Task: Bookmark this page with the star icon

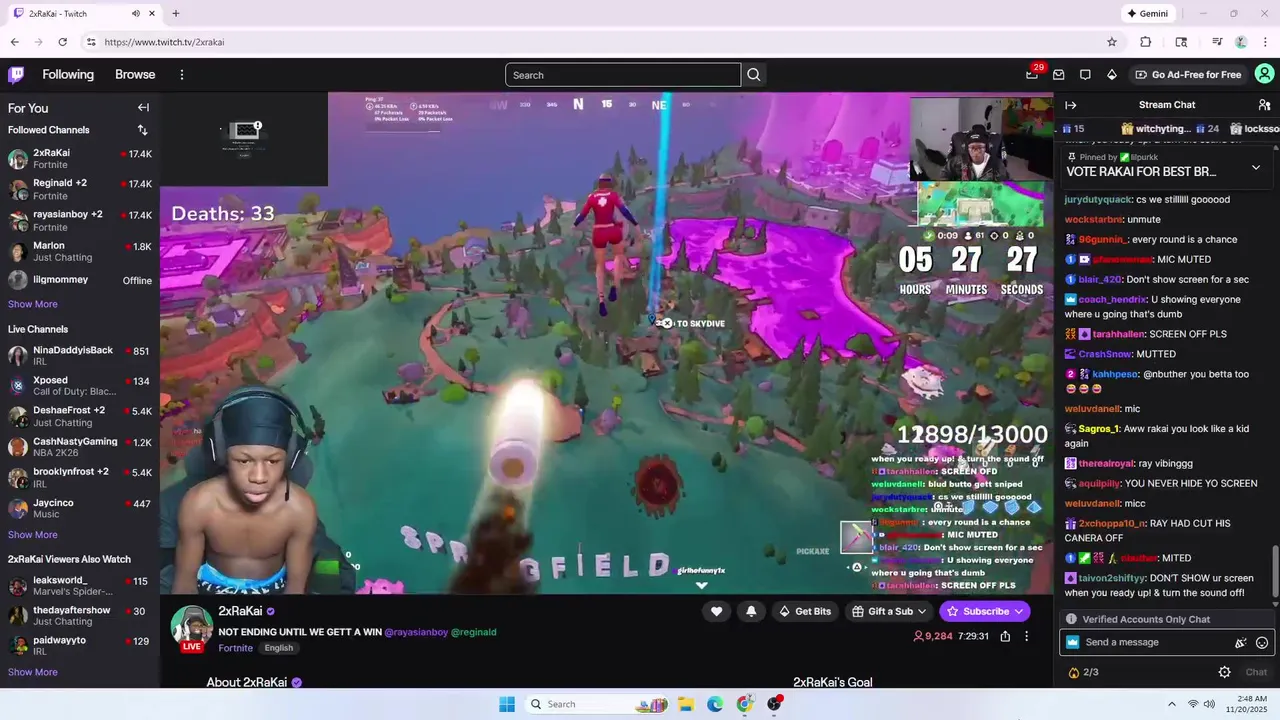Action: click(x=1111, y=42)
